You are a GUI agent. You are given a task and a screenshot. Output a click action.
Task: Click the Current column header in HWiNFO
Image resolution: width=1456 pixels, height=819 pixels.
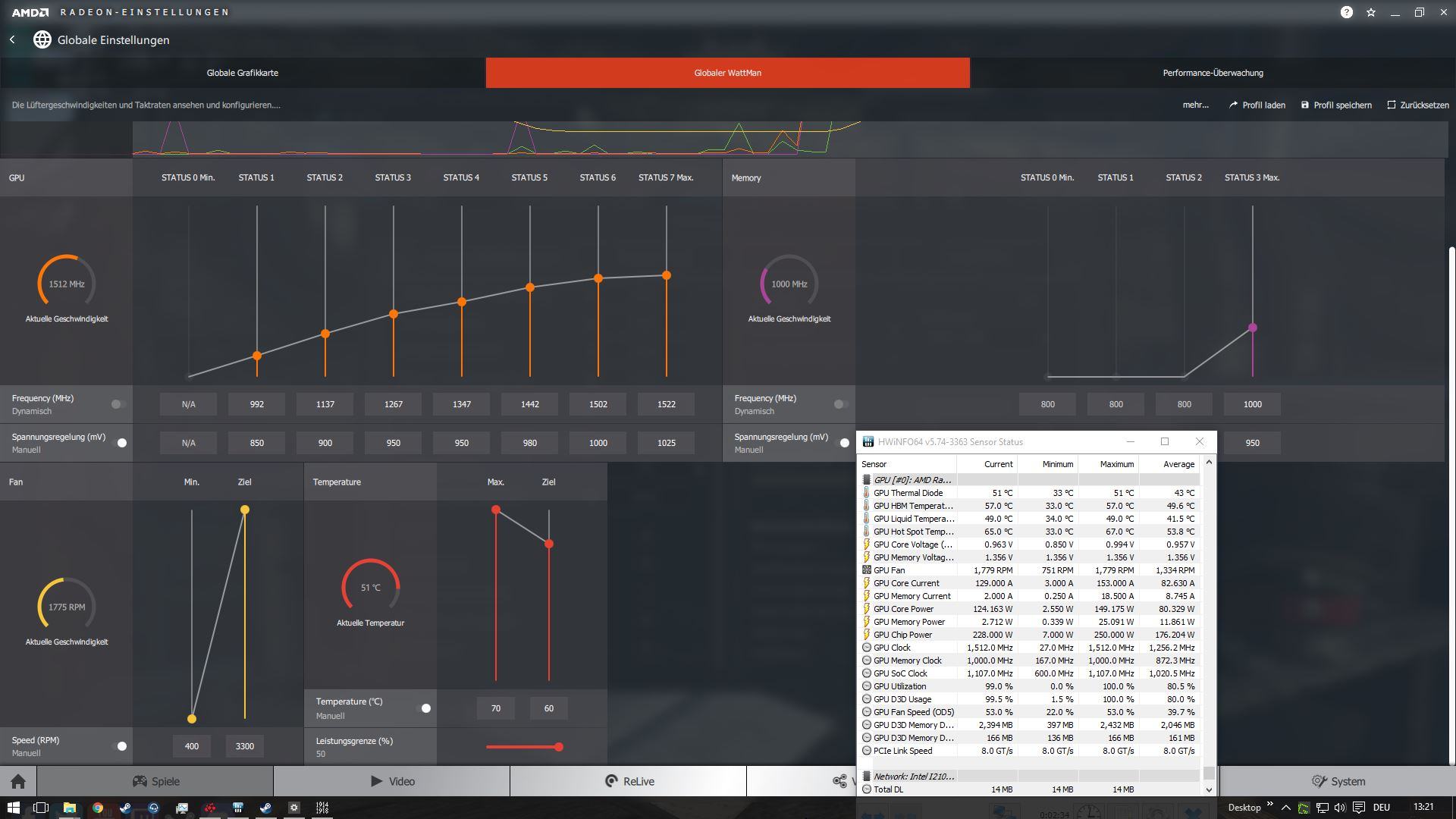click(987, 464)
